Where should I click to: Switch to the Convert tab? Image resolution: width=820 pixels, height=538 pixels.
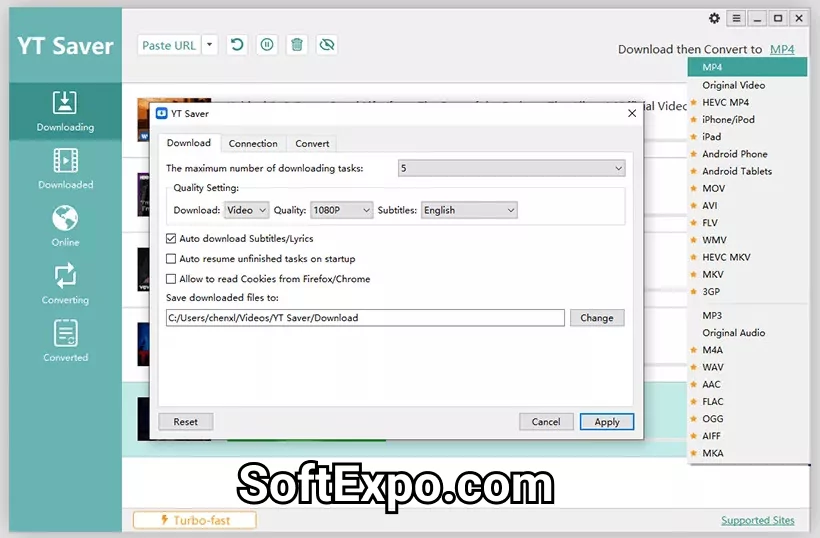click(312, 143)
